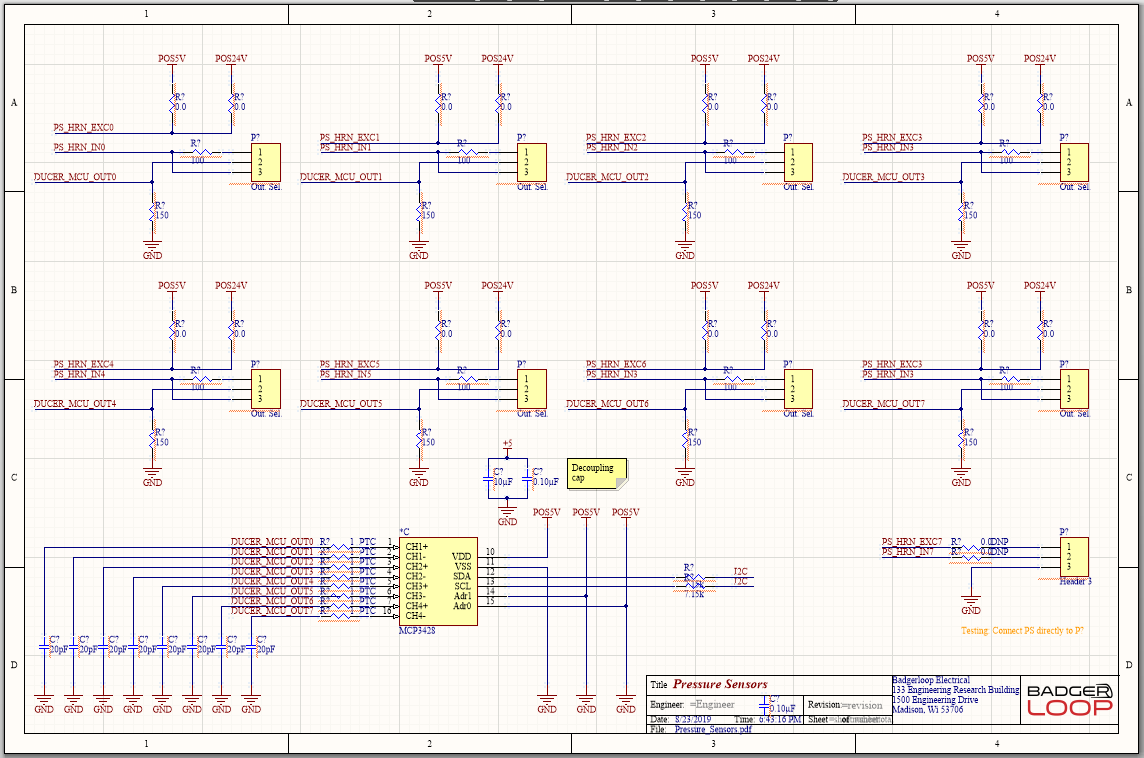Image resolution: width=1144 pixels, height=758 pixels.
Task: Click the CH3+ pin name
Action: (417, 586)
